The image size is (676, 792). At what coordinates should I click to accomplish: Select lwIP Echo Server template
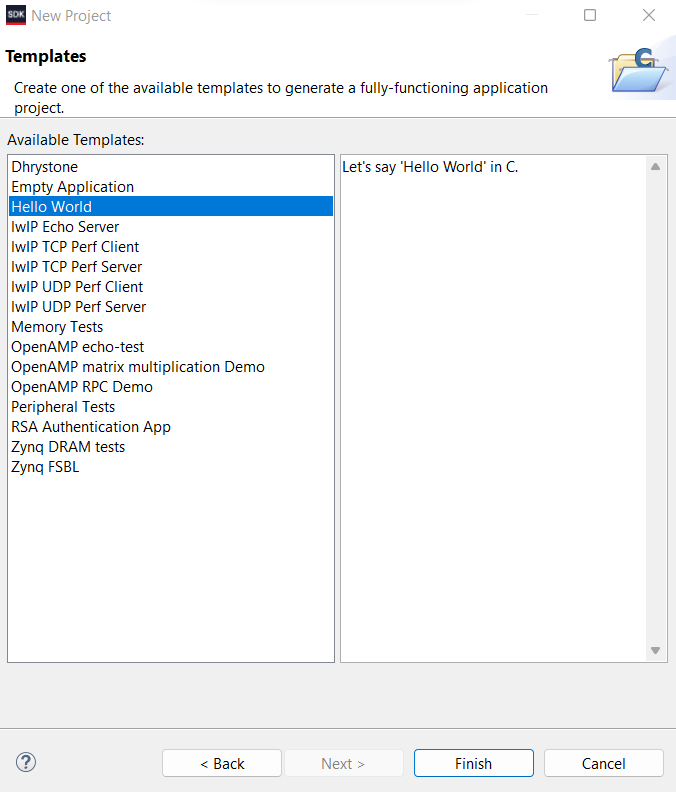pyautogui.click(x=65, y=227)
